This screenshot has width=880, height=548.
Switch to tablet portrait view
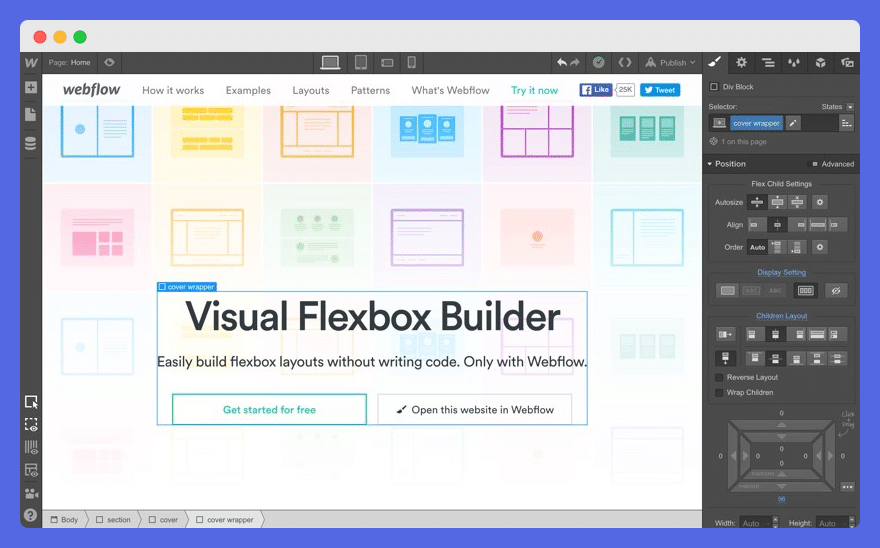click(361, 62)
